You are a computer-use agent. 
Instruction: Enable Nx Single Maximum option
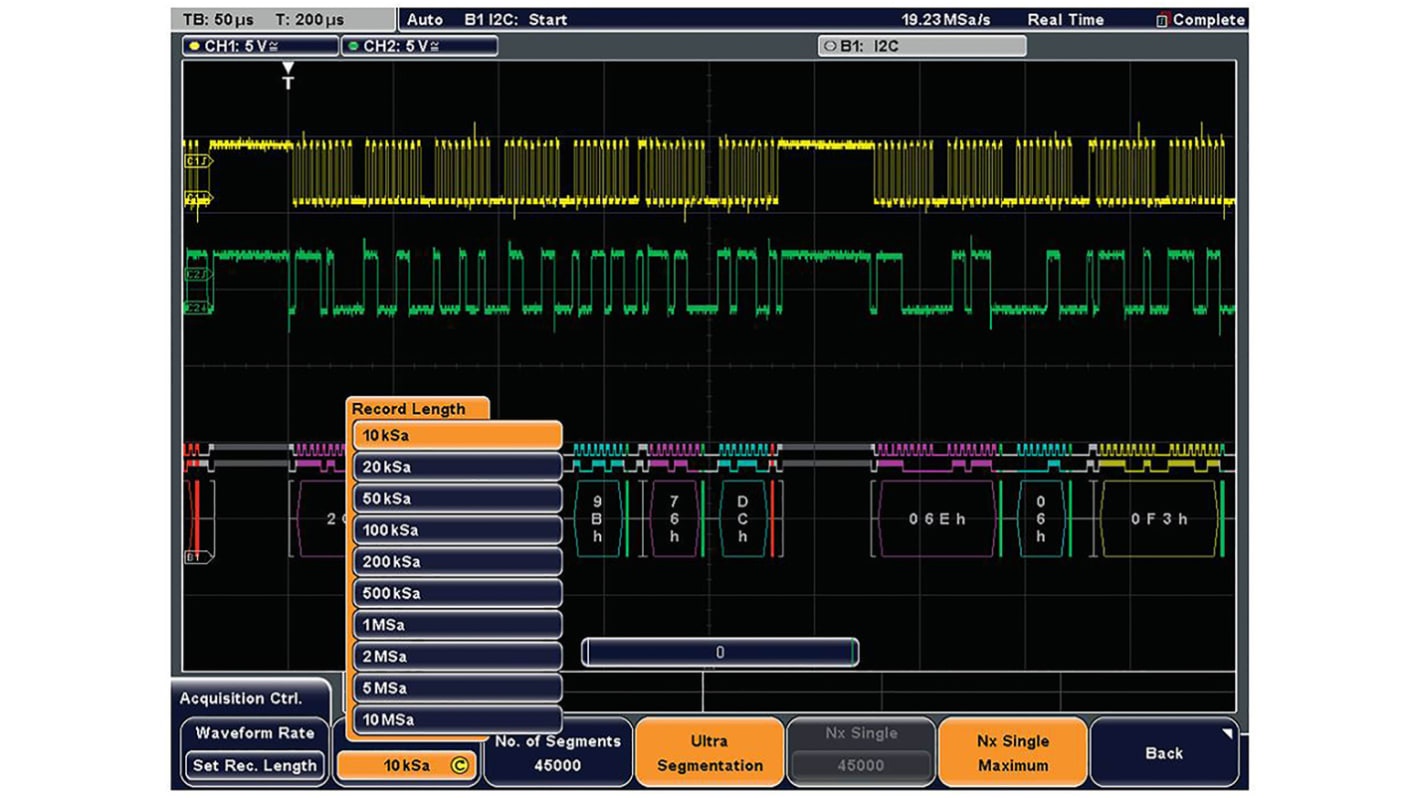point(1012,753)
